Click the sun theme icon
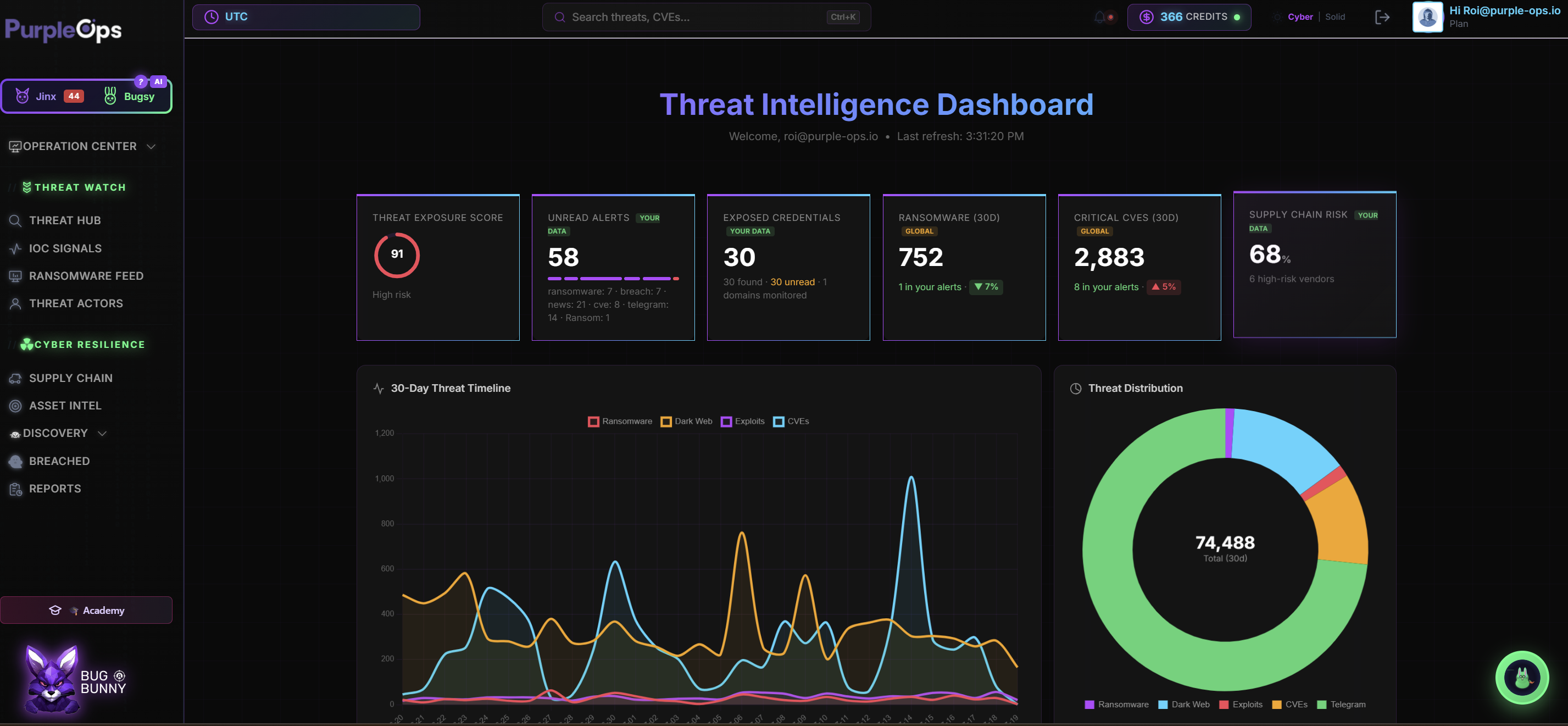The width and height of the screenshot is (1568, 726). click(x=1277, y=17)
